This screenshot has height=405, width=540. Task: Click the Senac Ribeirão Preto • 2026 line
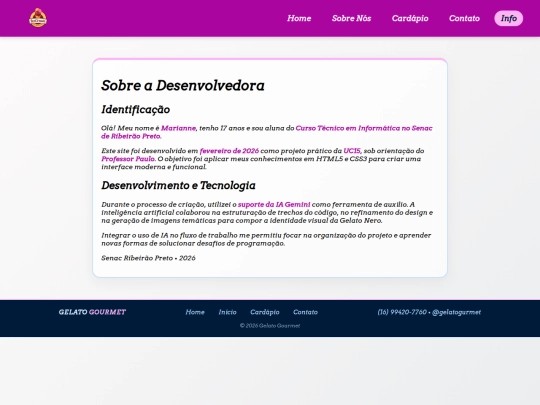coord(148,258)
